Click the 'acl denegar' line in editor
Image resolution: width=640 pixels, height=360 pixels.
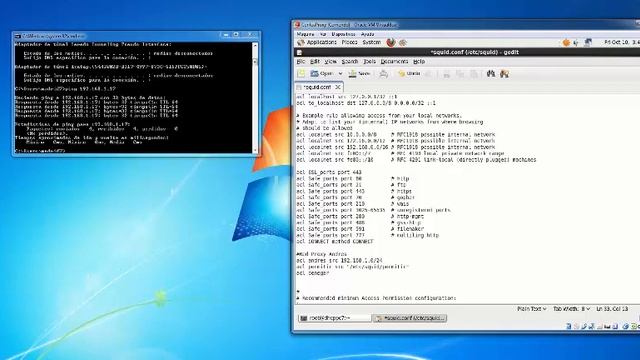tap(313, 273)
